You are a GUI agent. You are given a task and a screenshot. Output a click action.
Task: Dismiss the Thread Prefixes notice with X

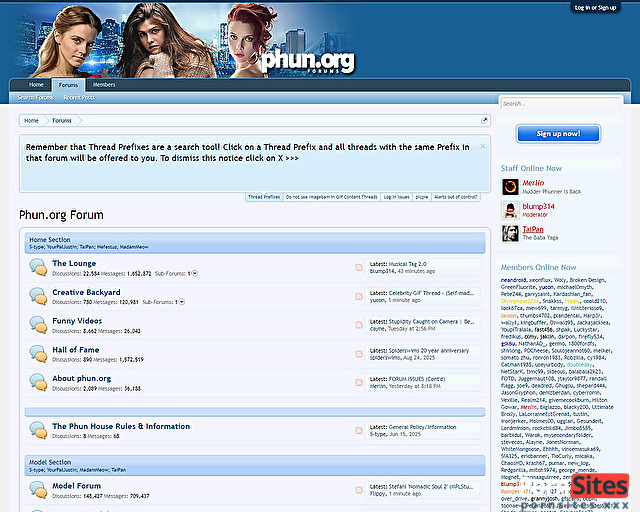coord(482,146)
